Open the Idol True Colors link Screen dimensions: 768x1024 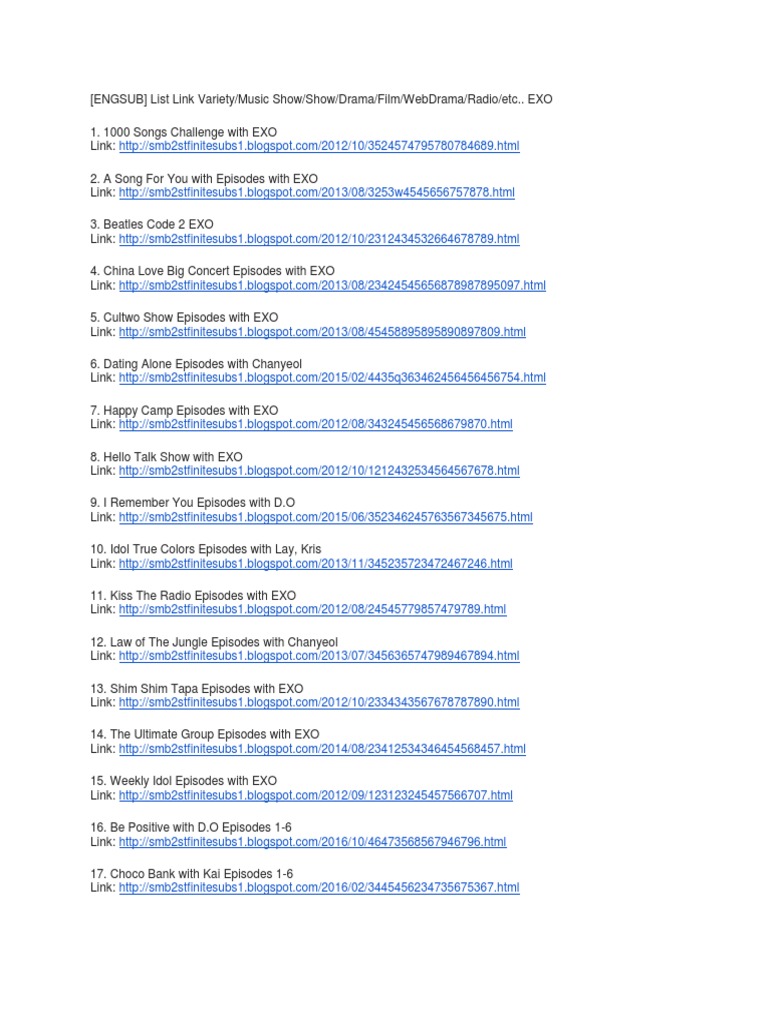pyautogui.click(x=315, y=564)
